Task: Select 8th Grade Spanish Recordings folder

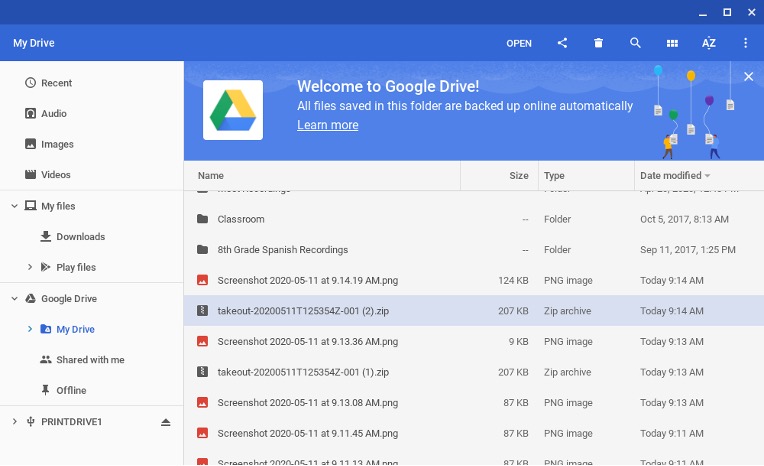Action: [x=474, y=250]
